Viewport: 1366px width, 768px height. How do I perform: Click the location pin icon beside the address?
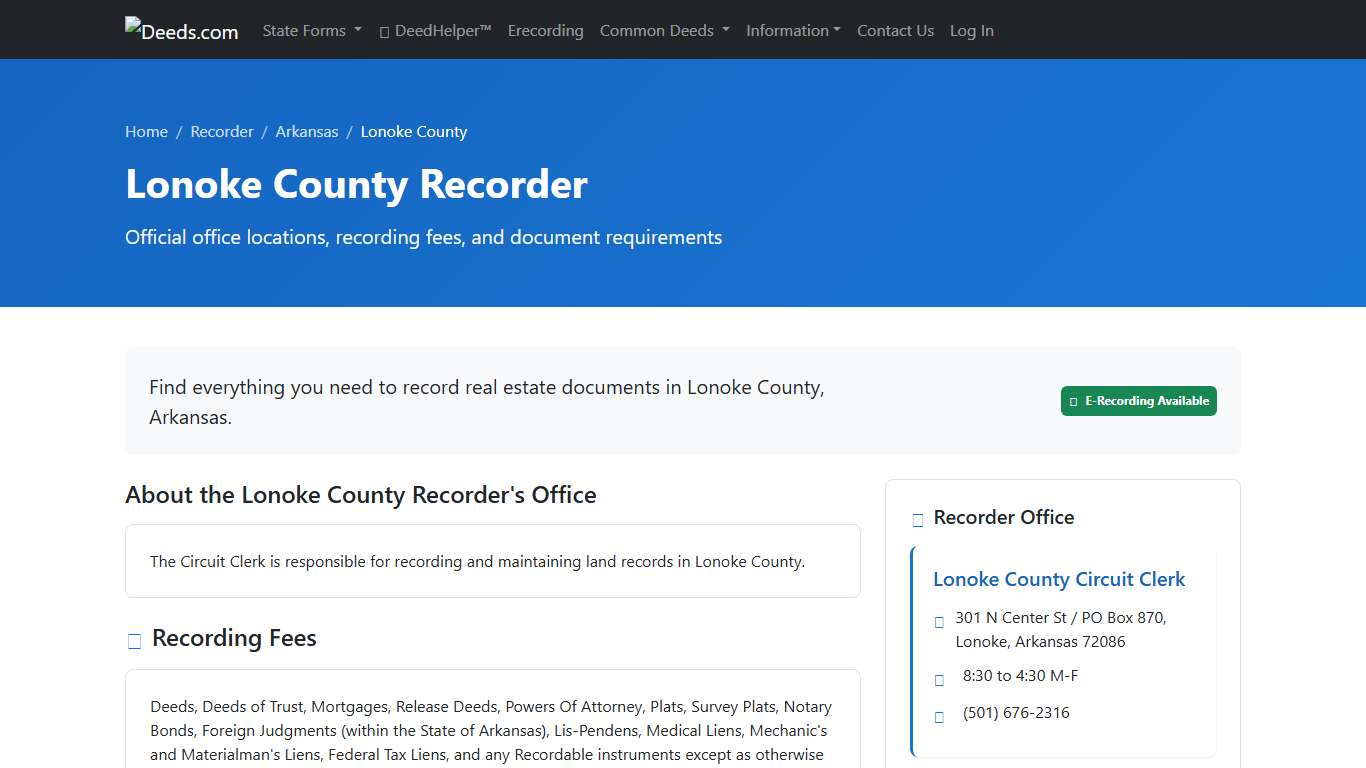tap(938, 621)
